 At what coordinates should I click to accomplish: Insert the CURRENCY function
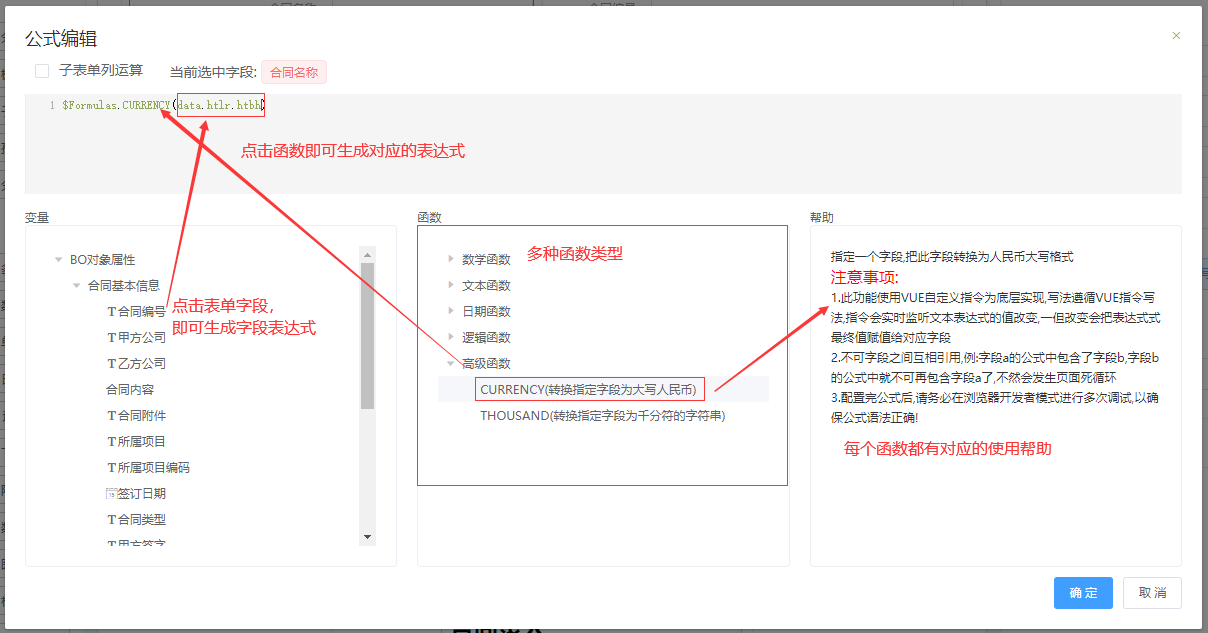(x=588, y=389)
